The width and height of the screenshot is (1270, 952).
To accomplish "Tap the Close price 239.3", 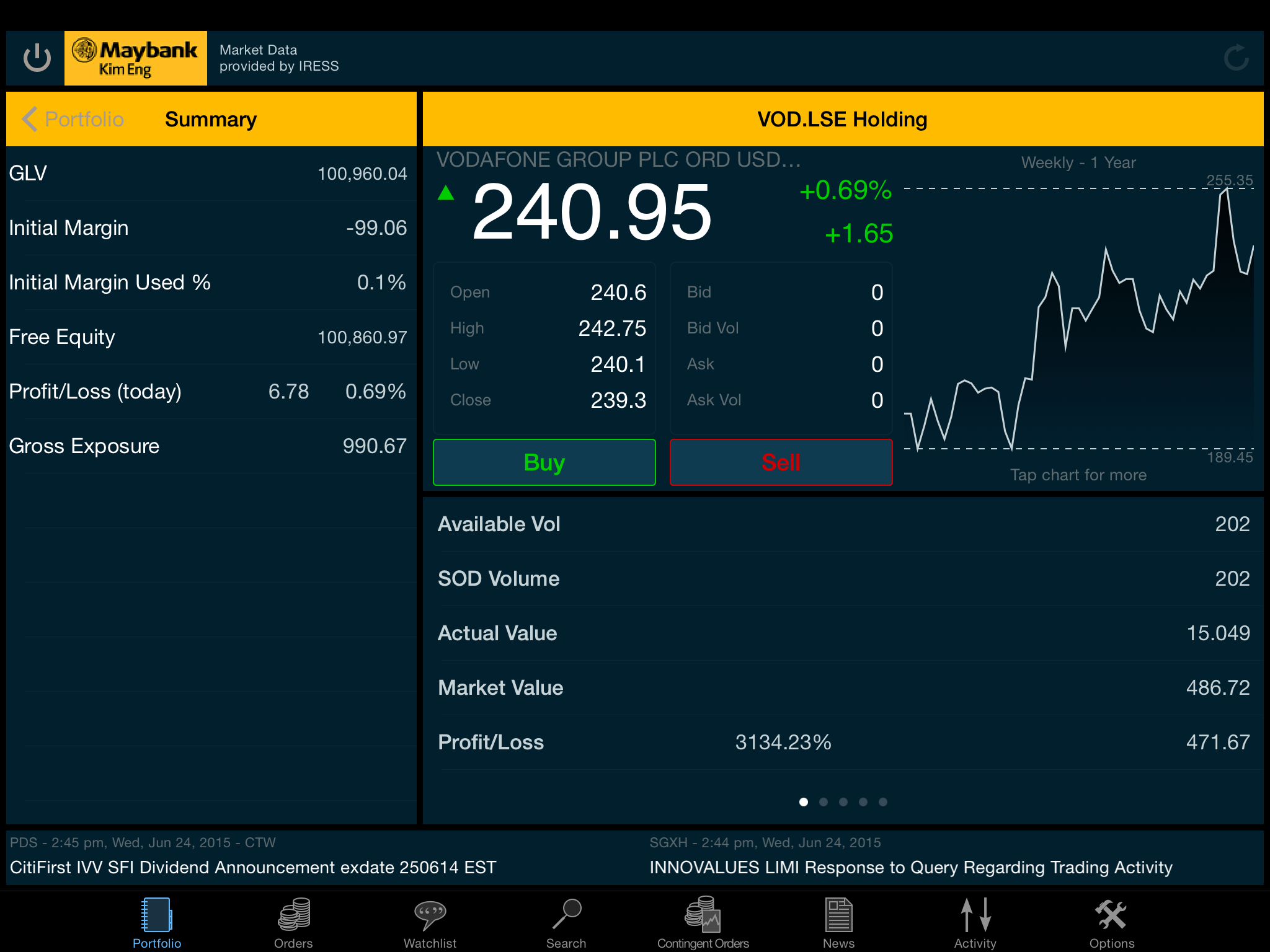I will [618, 400].
